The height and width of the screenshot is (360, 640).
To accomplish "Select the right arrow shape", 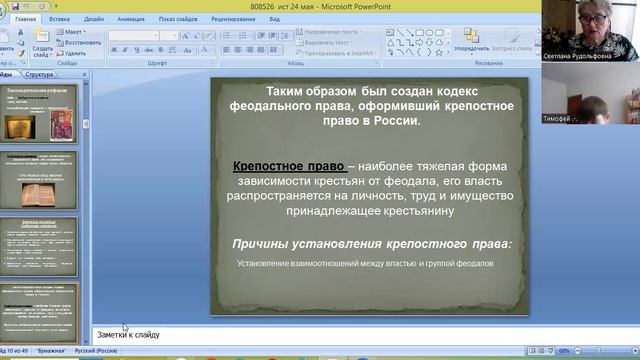I will (420, 42).
